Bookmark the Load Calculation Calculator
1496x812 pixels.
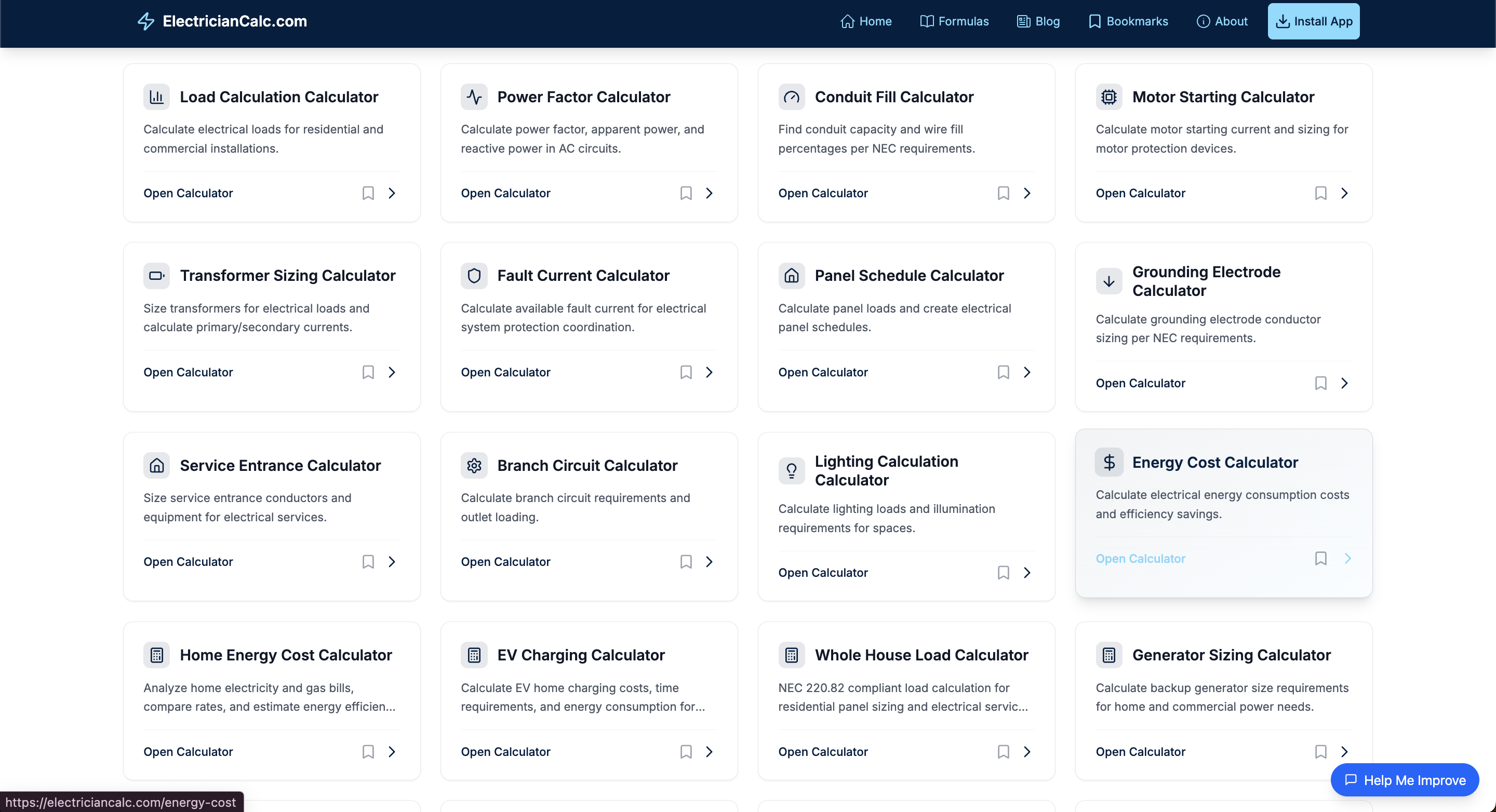click(x=368, y=193)
